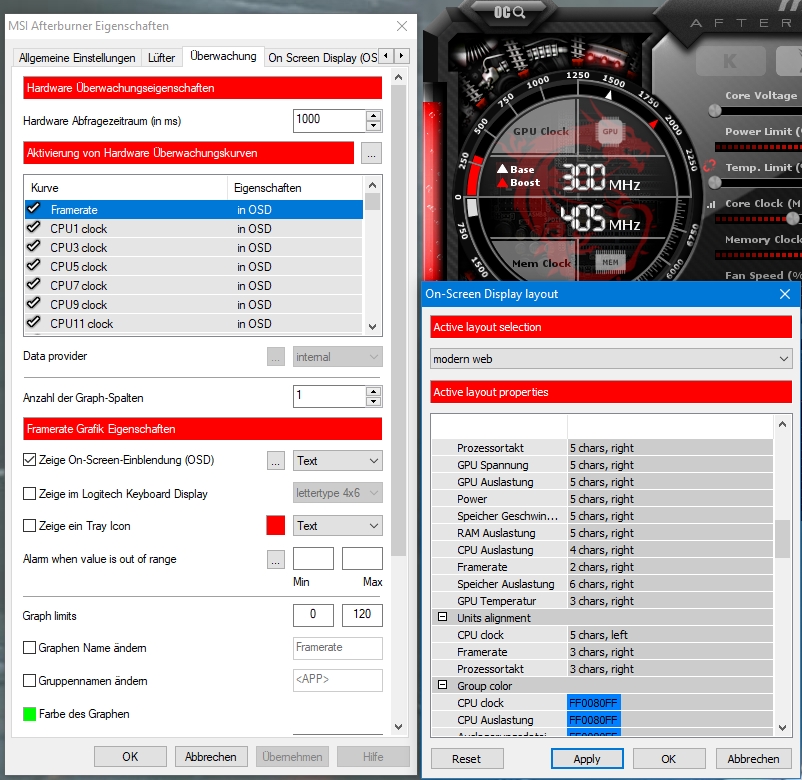Image resolution: width=802 pixels, height=780 pixels.
Task: Click the Graph limits maximum field 120
Action: pos(362,615)
